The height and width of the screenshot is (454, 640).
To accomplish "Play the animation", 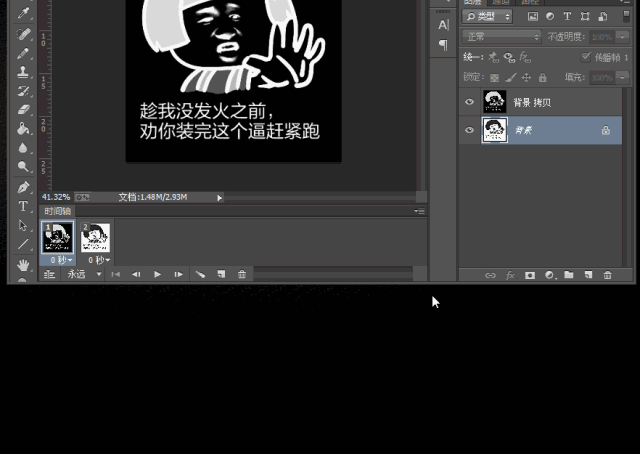I will pyautogui.click(x=158, y=274).
